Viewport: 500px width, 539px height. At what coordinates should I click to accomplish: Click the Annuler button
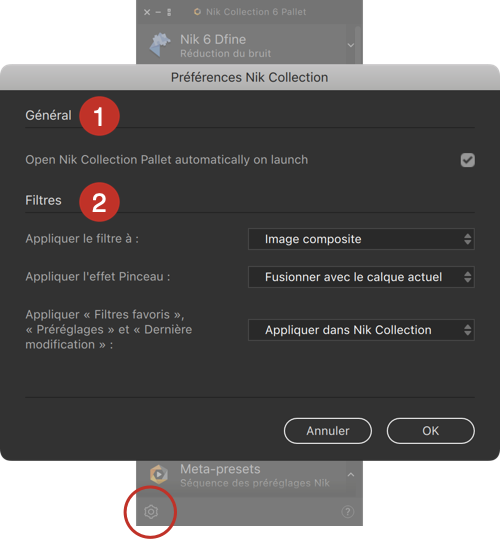[328, 431]
